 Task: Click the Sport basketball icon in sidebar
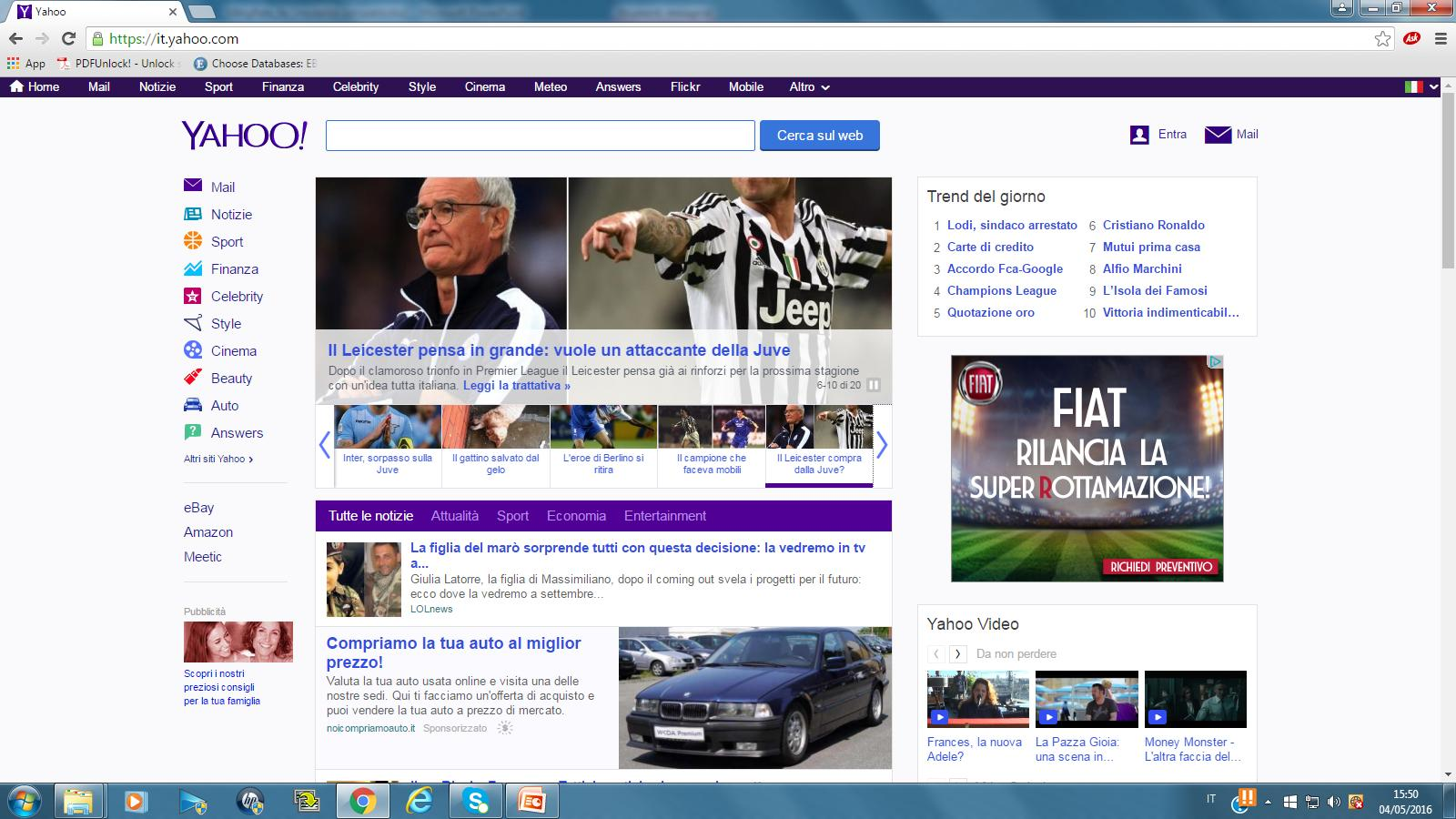tap(193, 241)
